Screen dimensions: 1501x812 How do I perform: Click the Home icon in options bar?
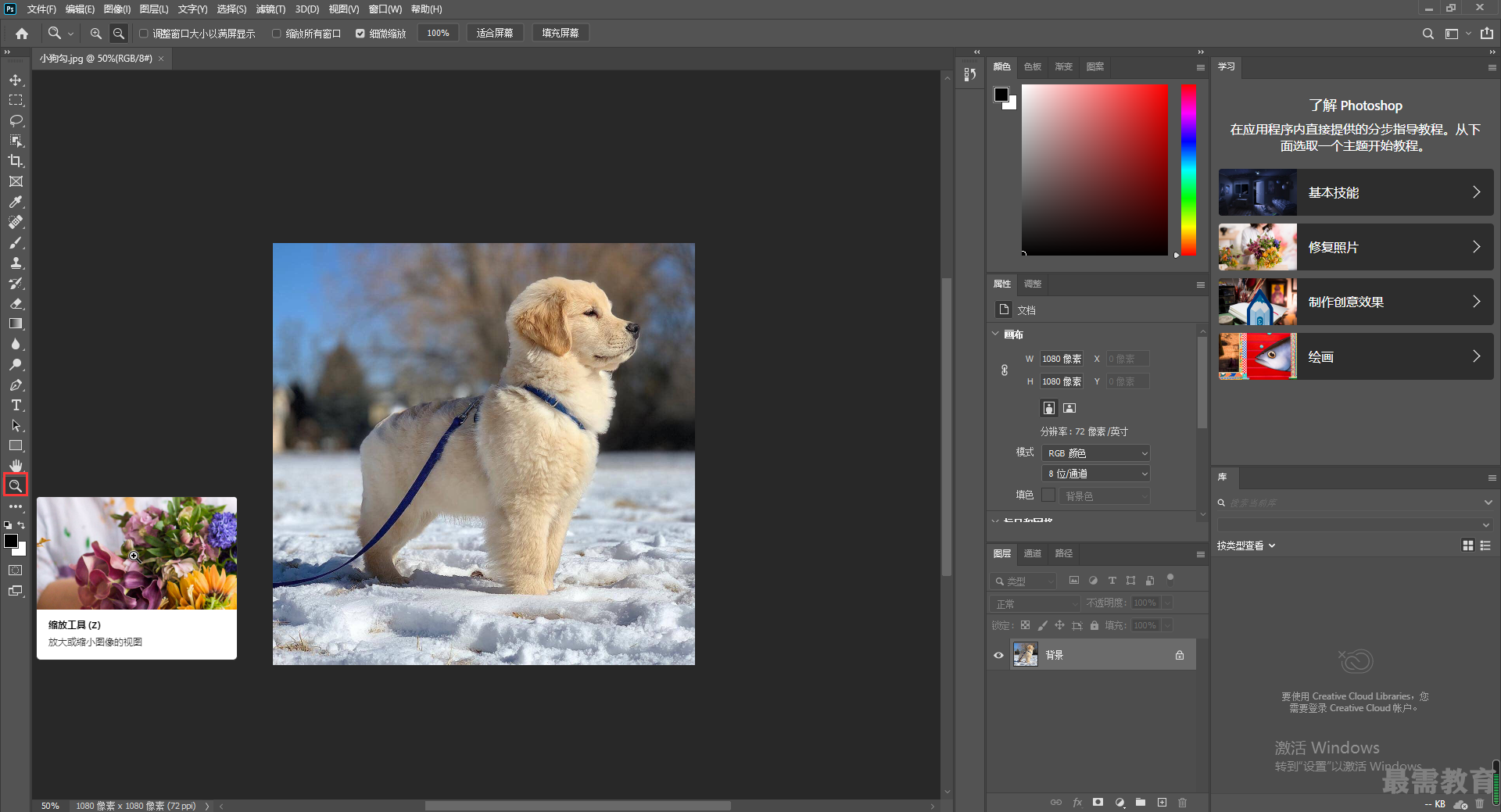[22, 34]
